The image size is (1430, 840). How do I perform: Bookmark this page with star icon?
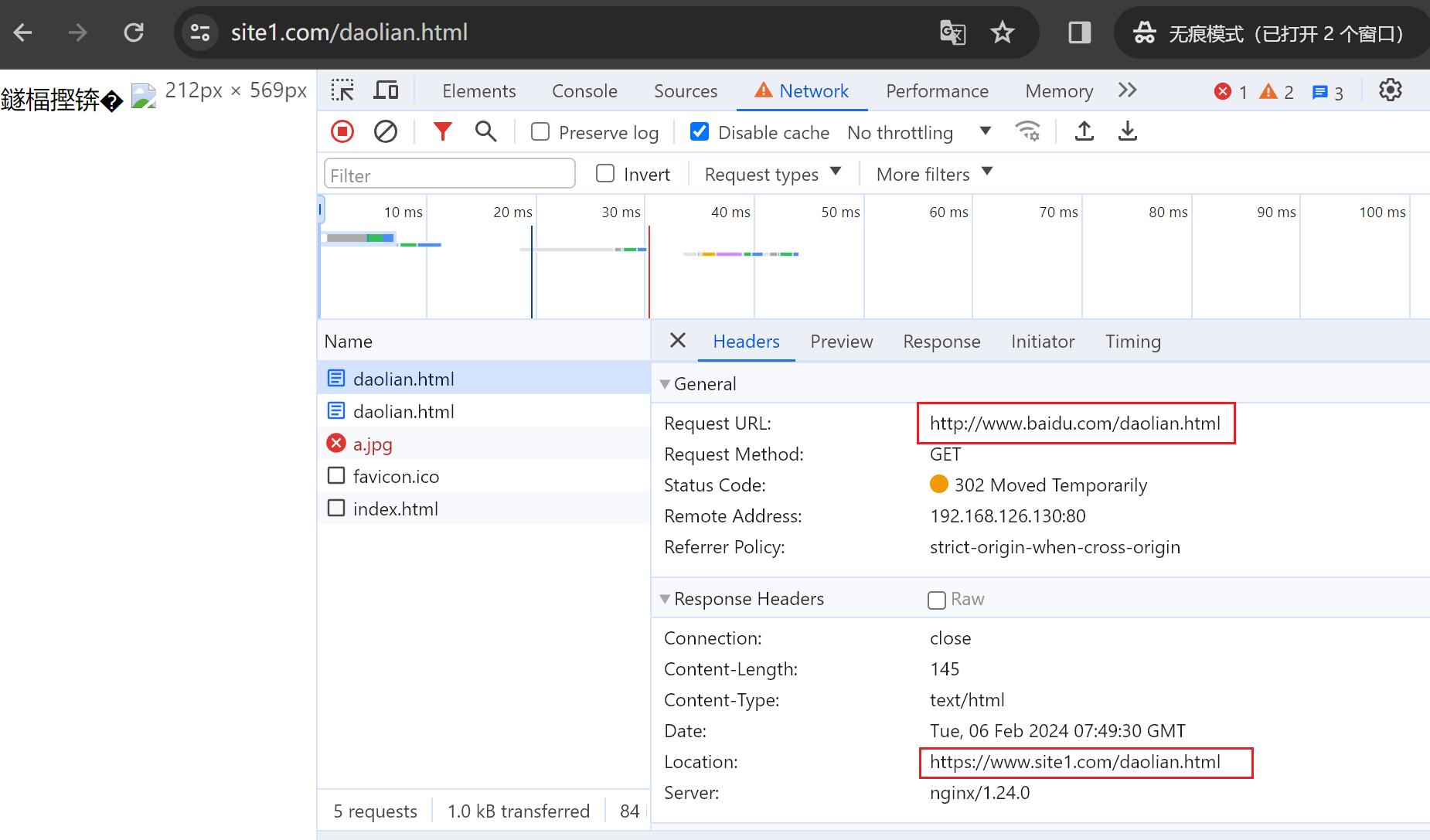pos(1003,32)
